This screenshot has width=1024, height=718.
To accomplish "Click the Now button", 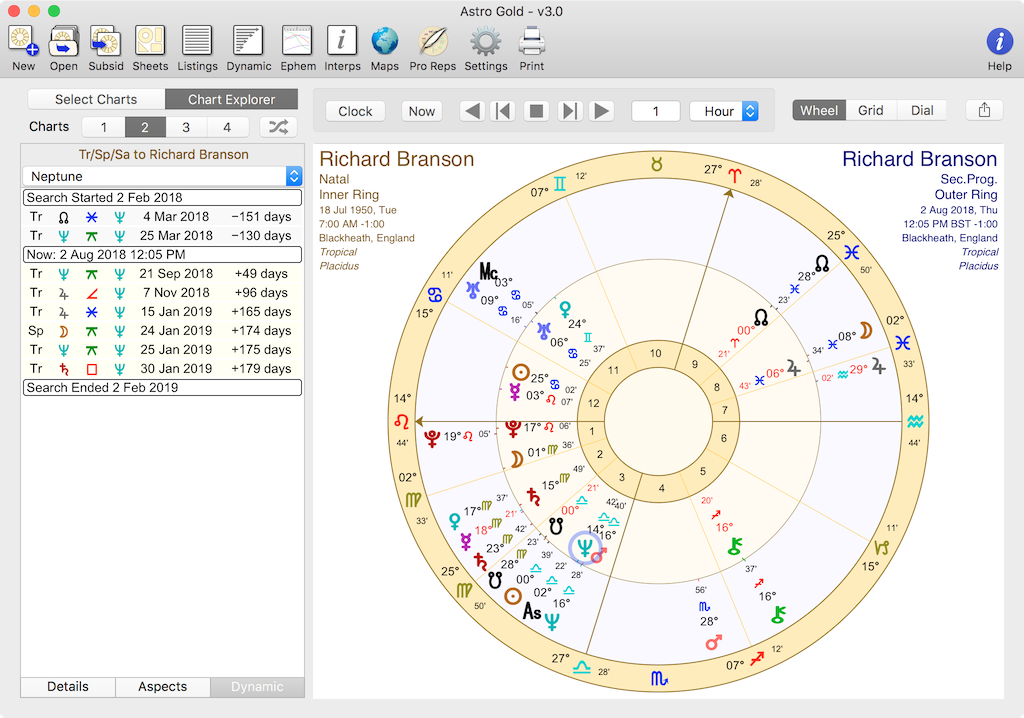I will 422,111.
